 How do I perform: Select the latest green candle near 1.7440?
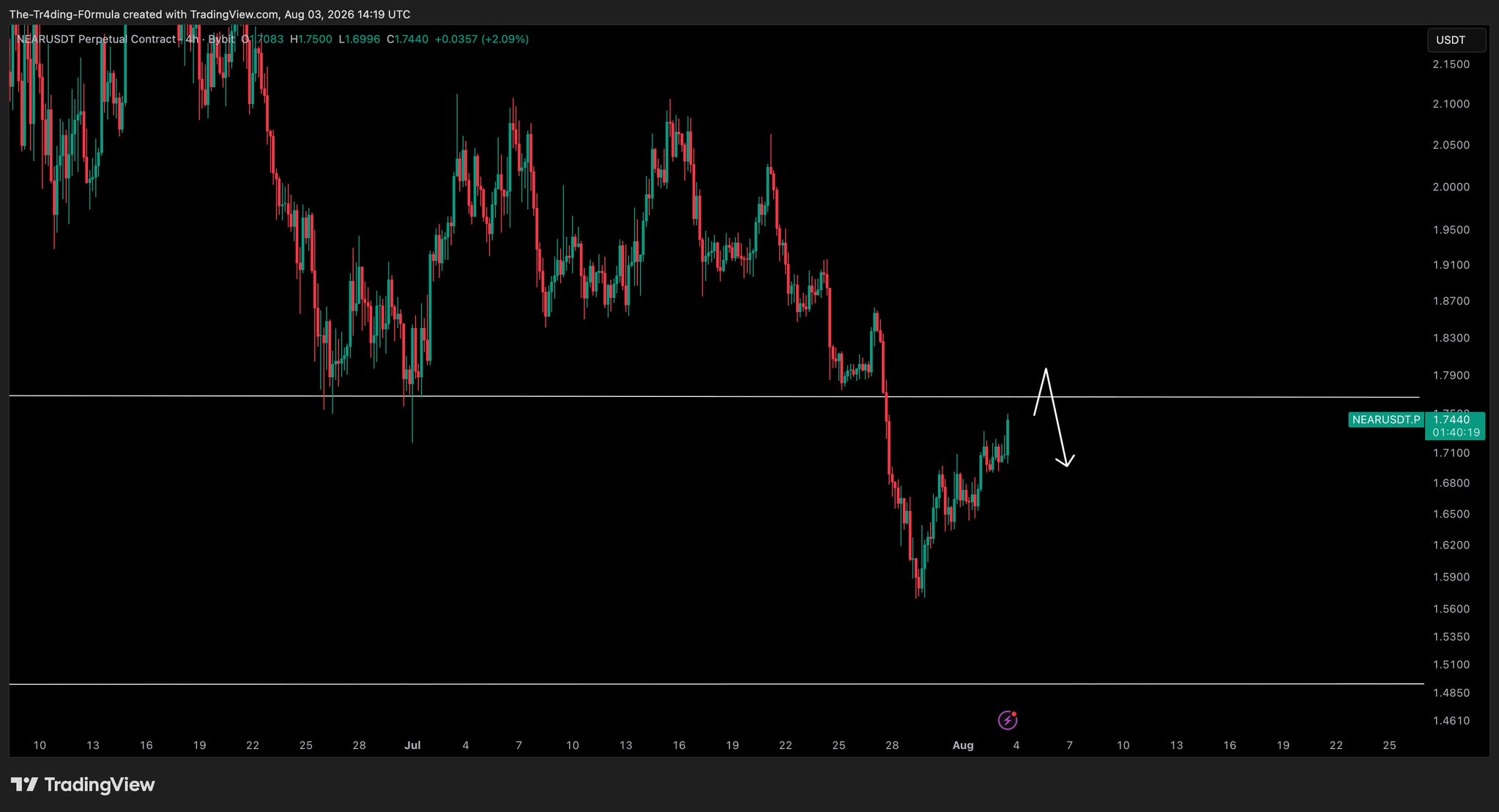coord(1008,438)
